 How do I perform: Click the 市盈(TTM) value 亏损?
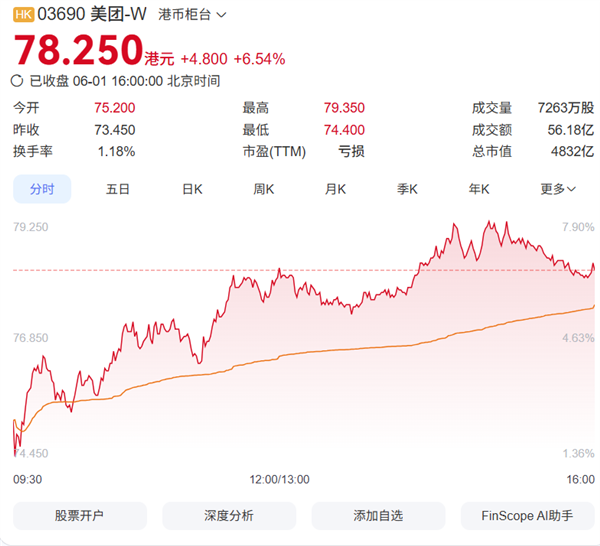click(351, 152)
